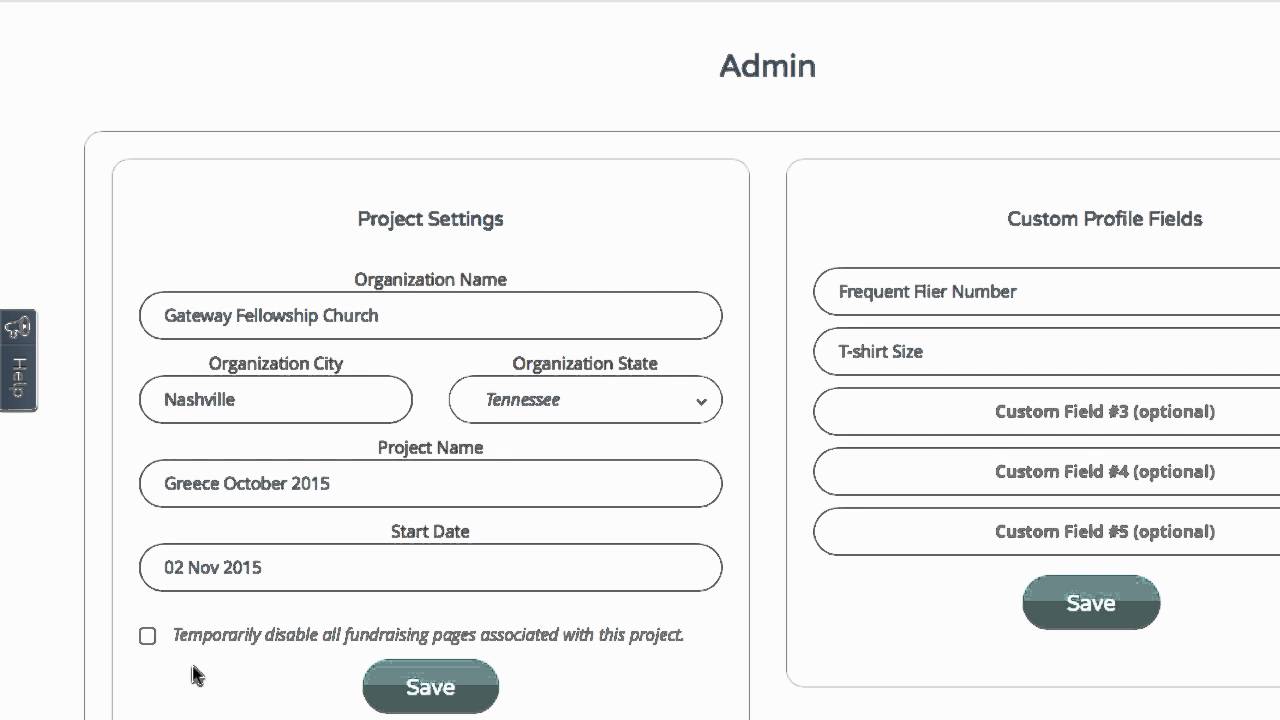Focus the Custom Field #3 input

click(x=1046, y=412)
